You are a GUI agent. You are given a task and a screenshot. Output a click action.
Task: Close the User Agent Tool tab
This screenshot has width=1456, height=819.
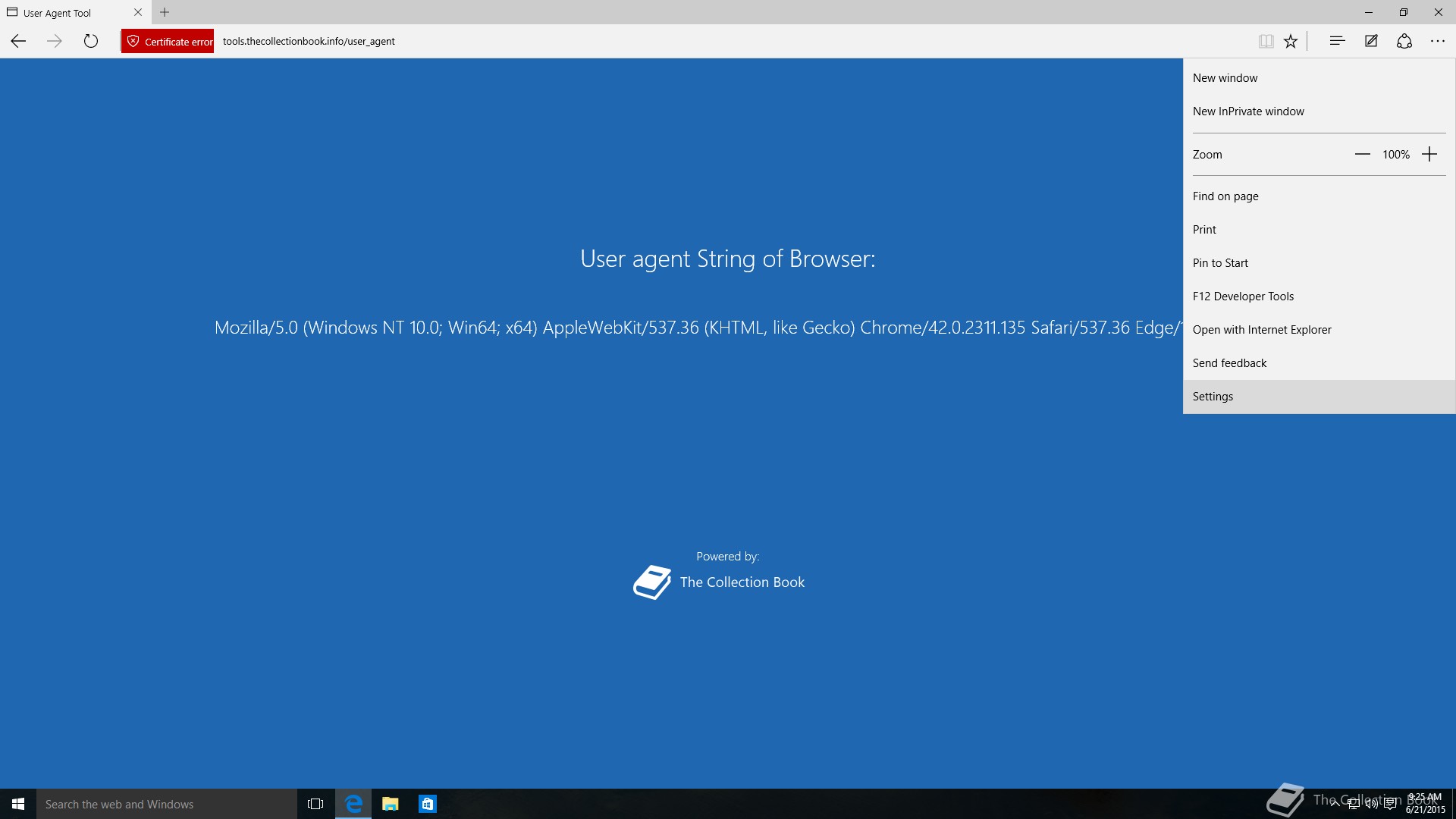click(138, 12)
